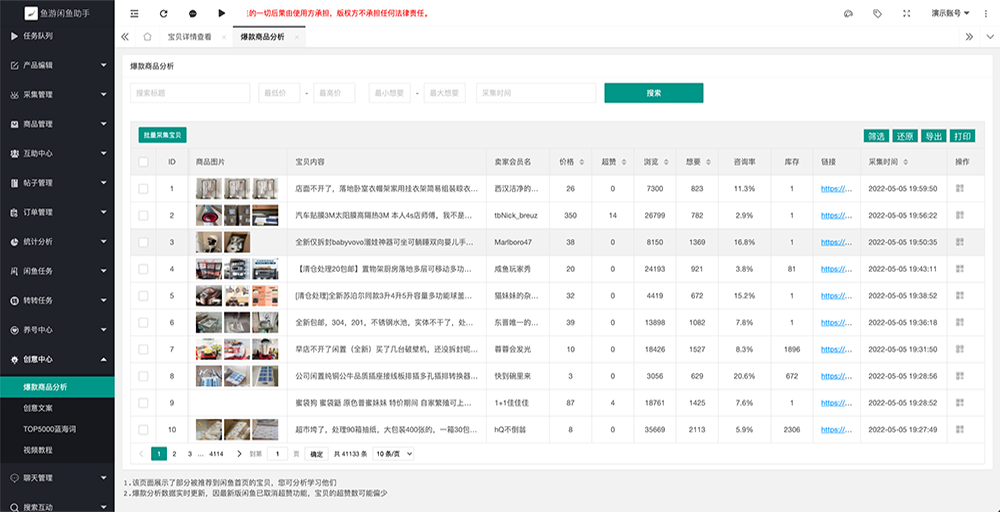Expand the 产品编辑 sidebar menu

(x=57, y=65)
